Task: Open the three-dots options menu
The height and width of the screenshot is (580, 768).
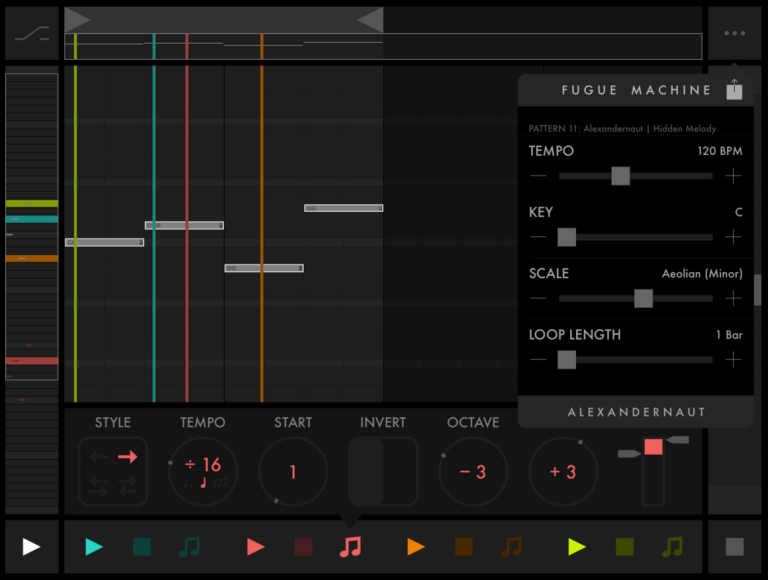Action: 735,33
